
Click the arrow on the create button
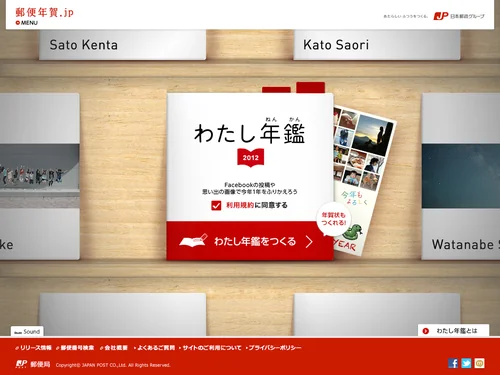tap(309, 242)
